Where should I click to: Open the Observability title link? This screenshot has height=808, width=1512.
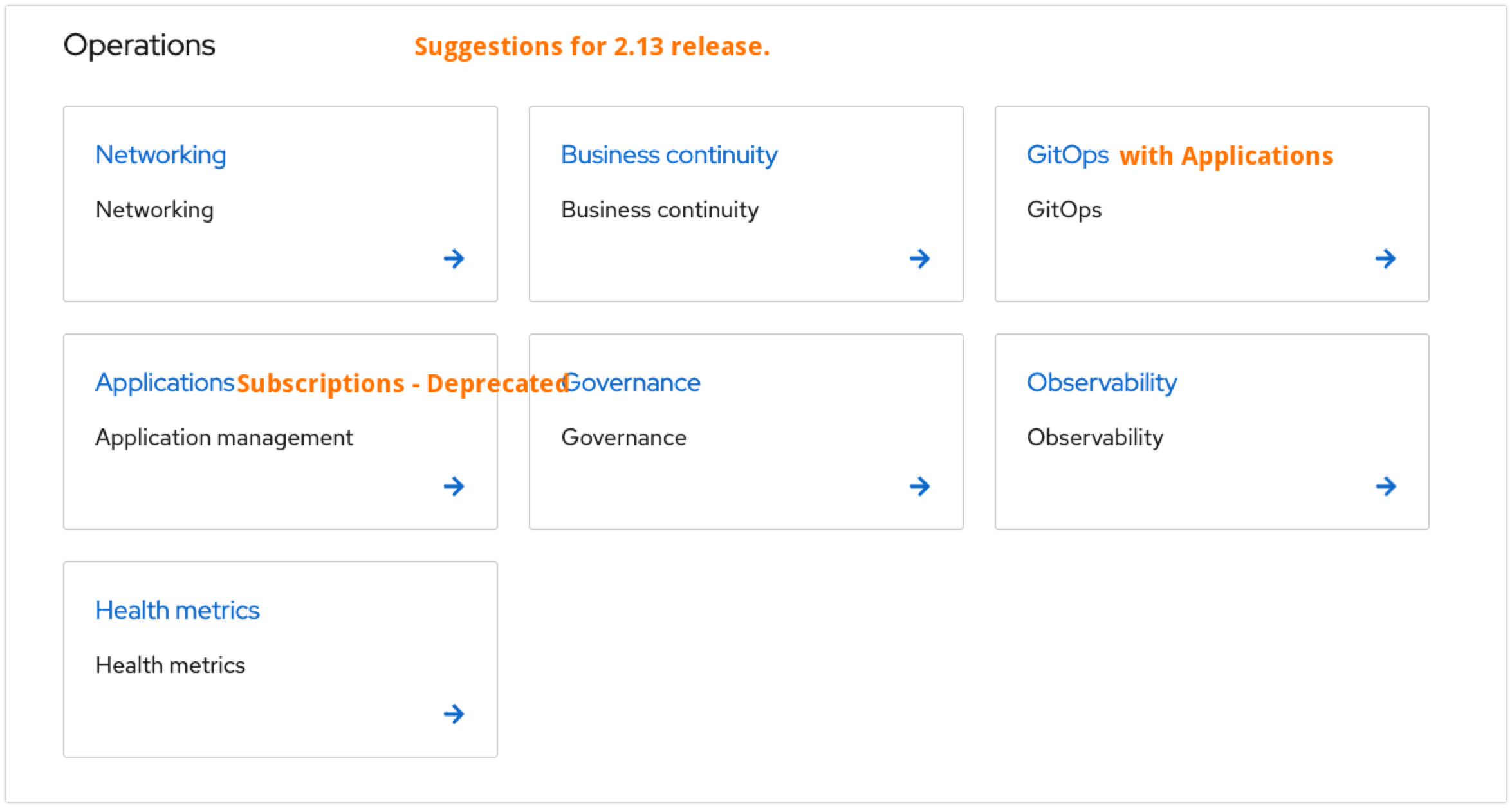tap(1102, 383)
